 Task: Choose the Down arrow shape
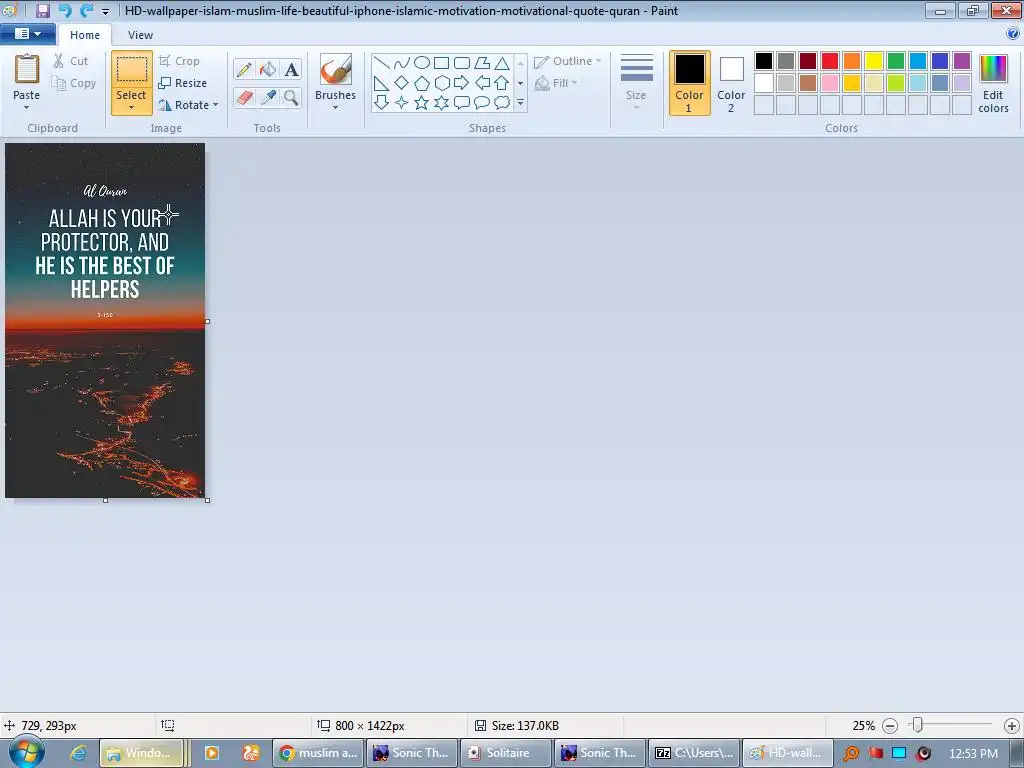[x=382, y=103]
